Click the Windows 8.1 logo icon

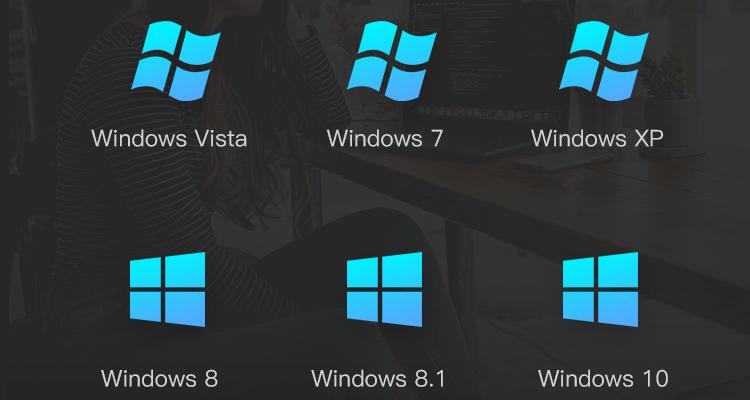tap(384, 289)
